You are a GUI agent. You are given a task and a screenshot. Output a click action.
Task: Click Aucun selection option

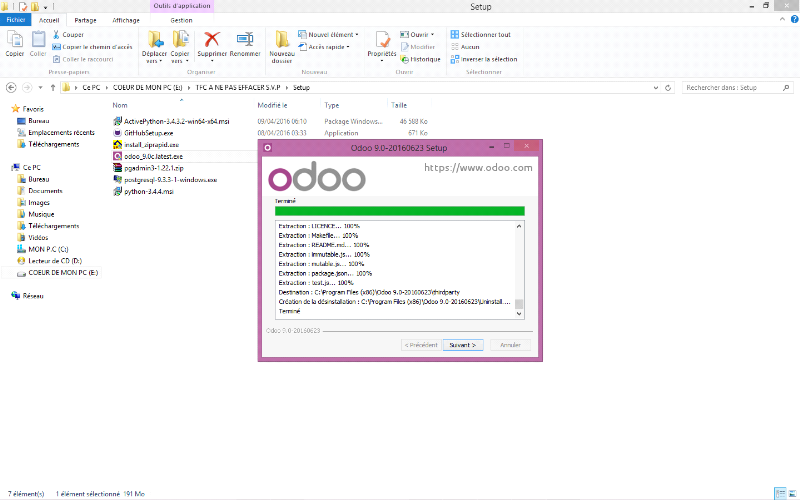click(x=465, y=47)
